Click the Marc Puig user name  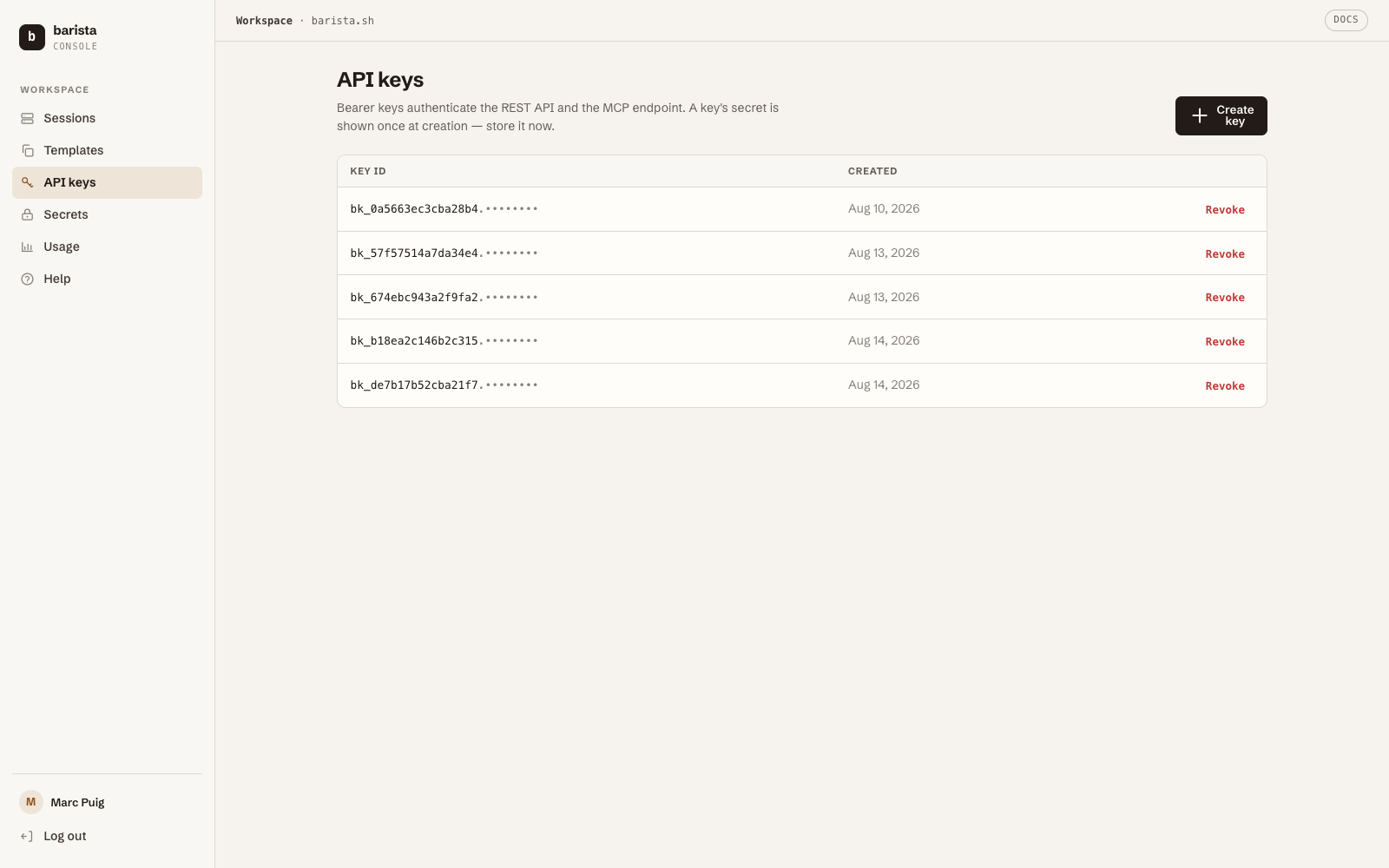[x=77, y=802]
